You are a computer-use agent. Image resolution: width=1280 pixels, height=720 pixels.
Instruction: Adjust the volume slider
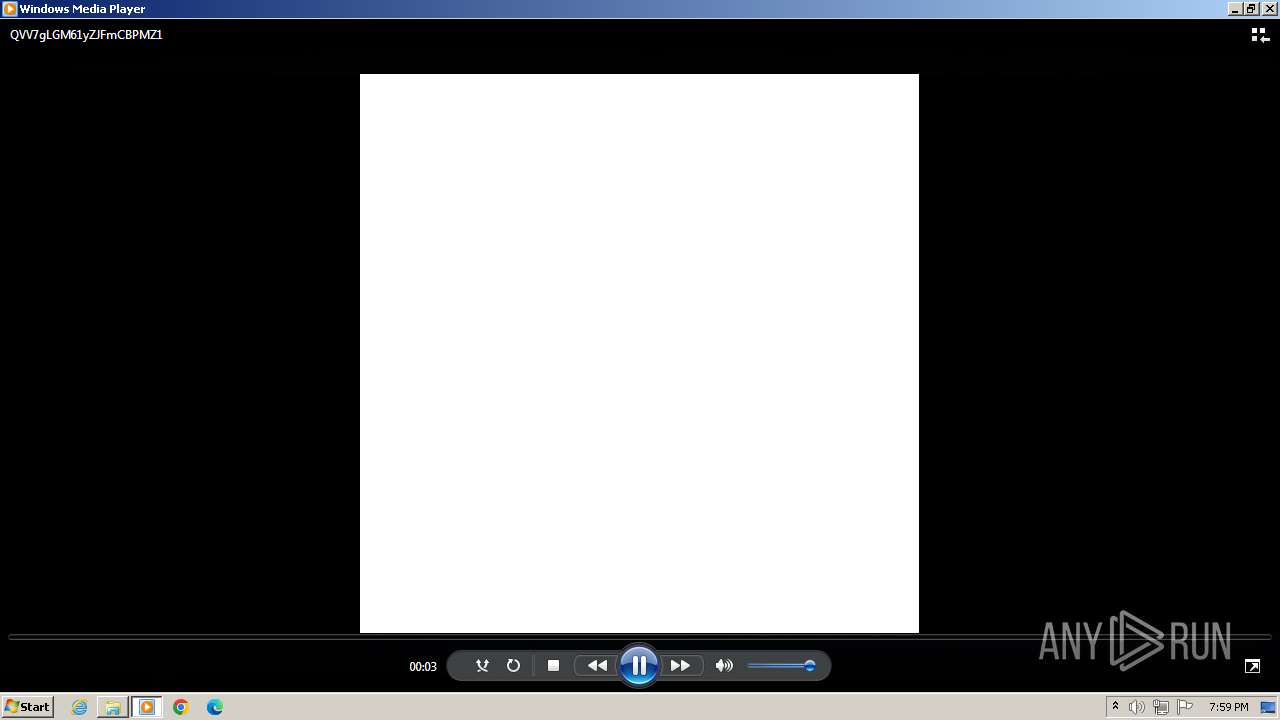[781, 665]
